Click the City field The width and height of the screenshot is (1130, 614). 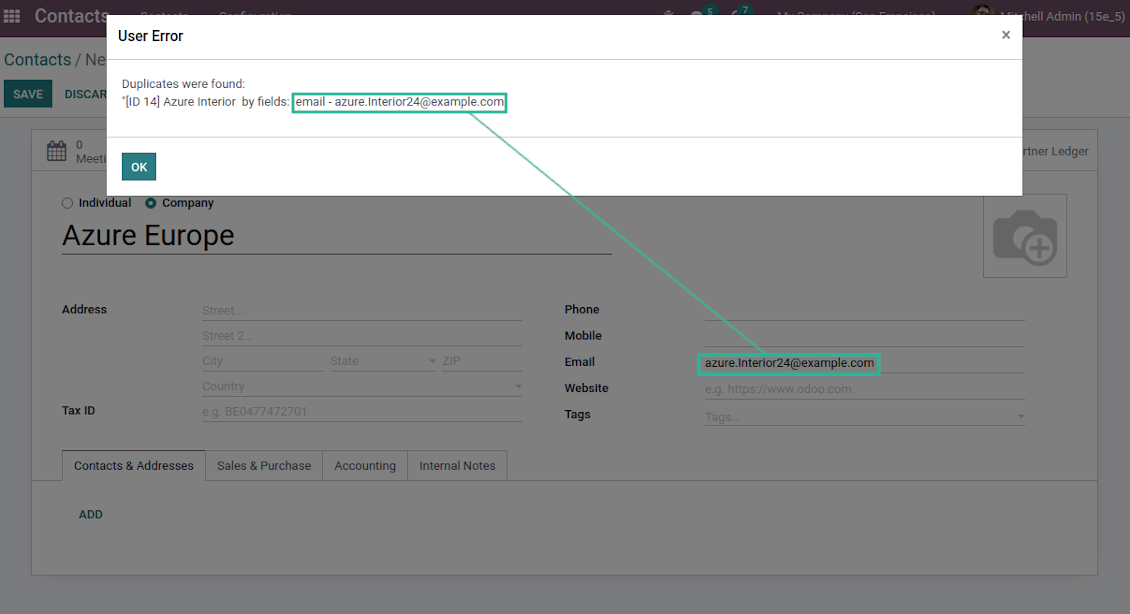pyautogui.click(x=262, y=361)
